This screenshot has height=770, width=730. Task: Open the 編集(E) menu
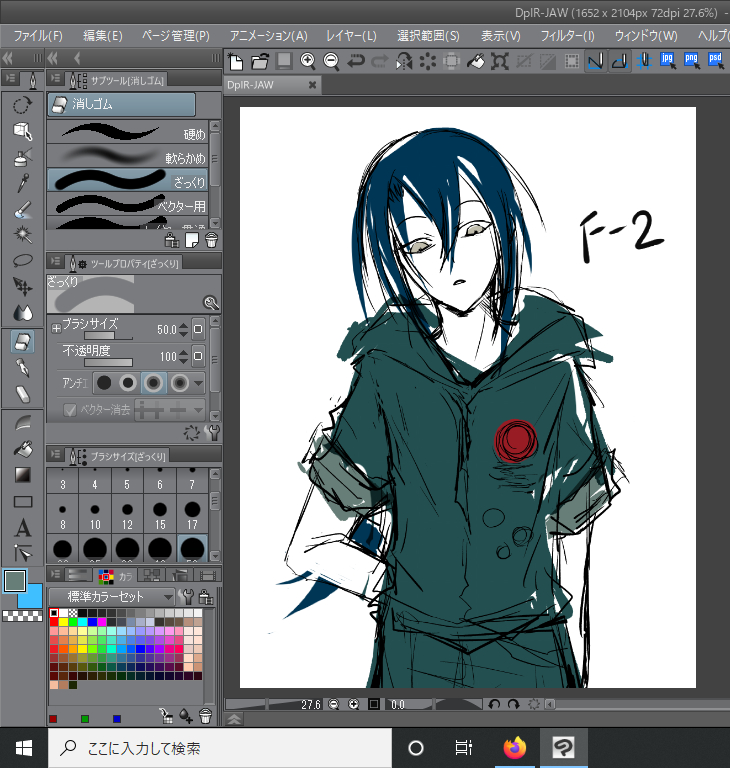click(103, 36)
